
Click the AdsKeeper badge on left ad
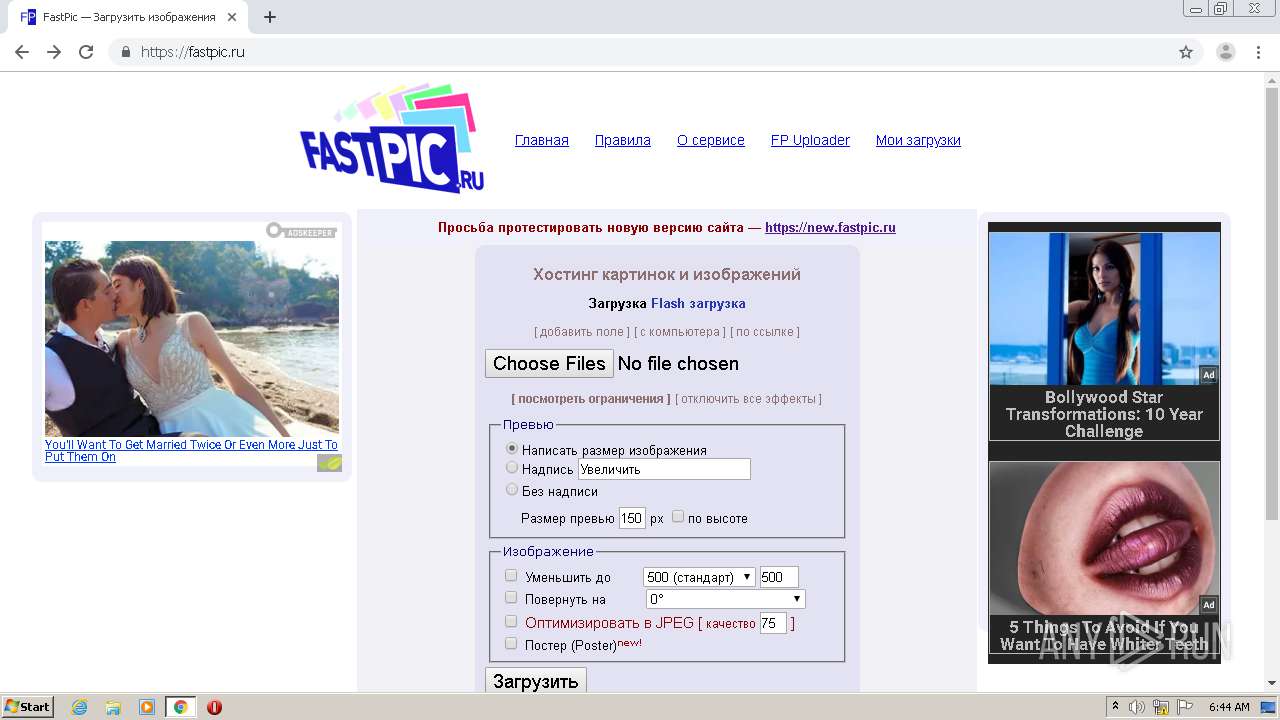pos(301,230)
